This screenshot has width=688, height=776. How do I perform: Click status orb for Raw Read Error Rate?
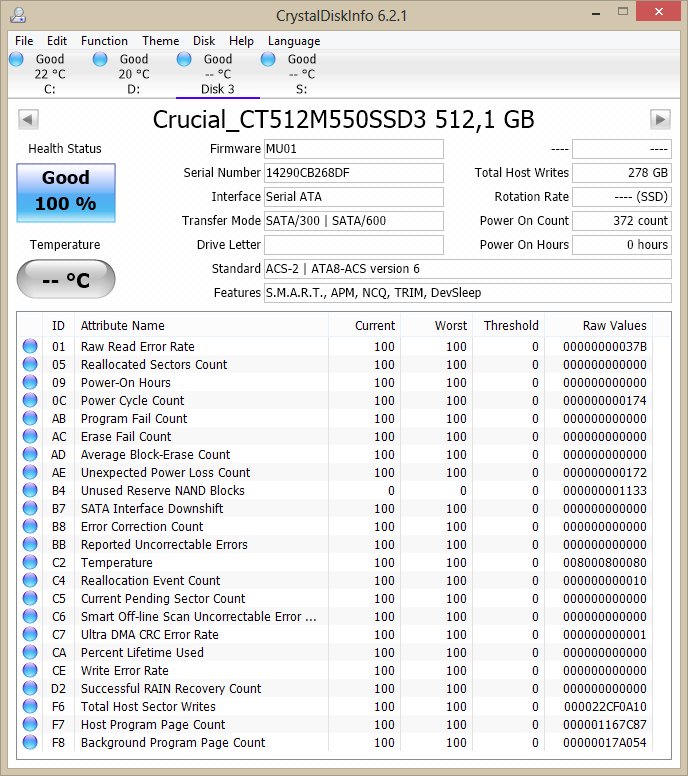click(30, 346)
